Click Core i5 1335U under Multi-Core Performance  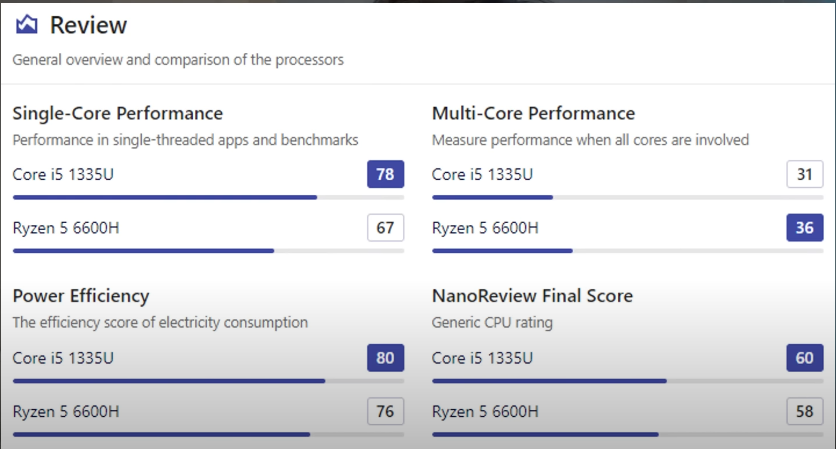(x=482, y=174)
